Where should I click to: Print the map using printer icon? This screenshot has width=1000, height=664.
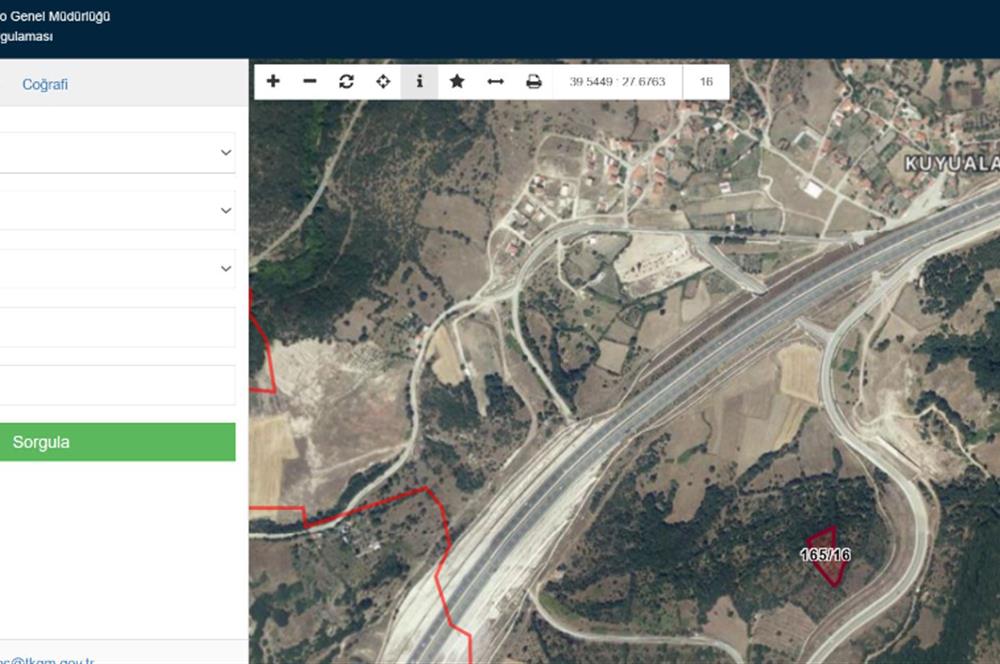tap(534, 82)
